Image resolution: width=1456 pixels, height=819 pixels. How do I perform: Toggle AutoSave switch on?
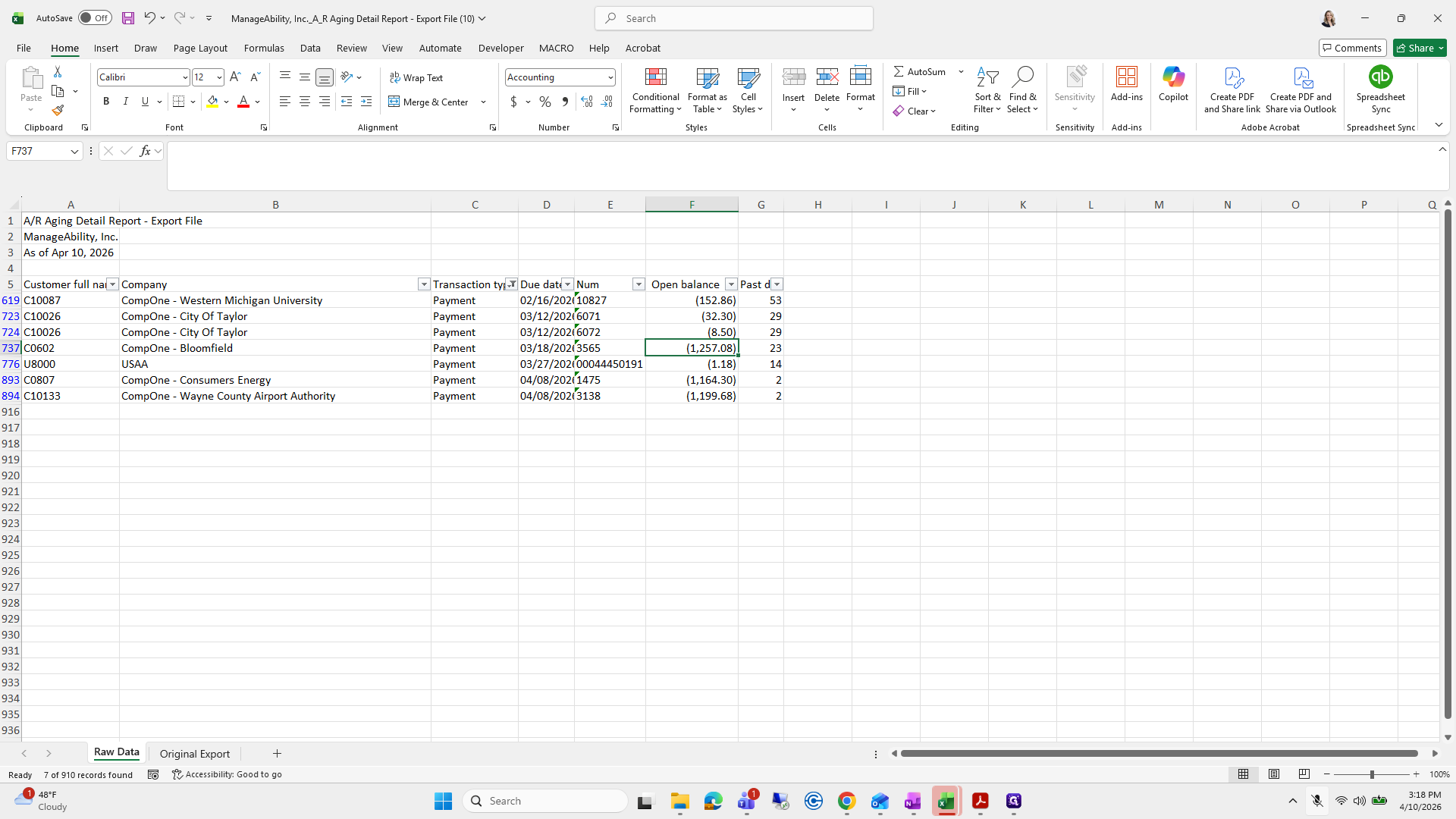95,18
